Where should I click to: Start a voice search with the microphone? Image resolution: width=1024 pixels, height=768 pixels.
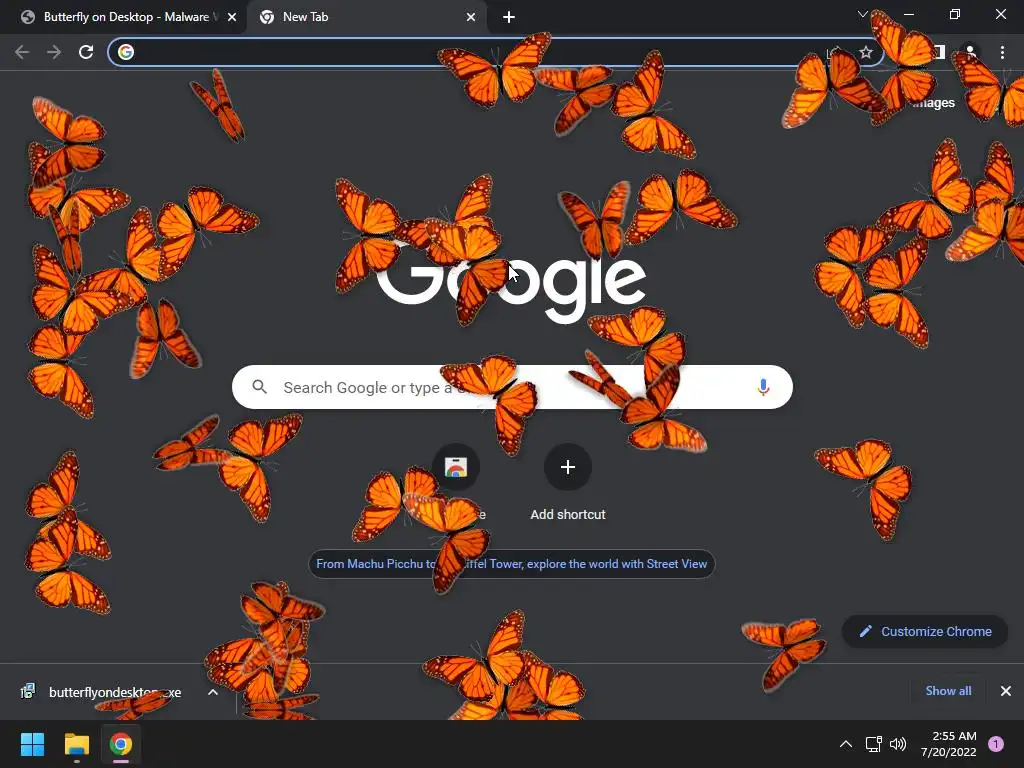click(x=763, y=387)
